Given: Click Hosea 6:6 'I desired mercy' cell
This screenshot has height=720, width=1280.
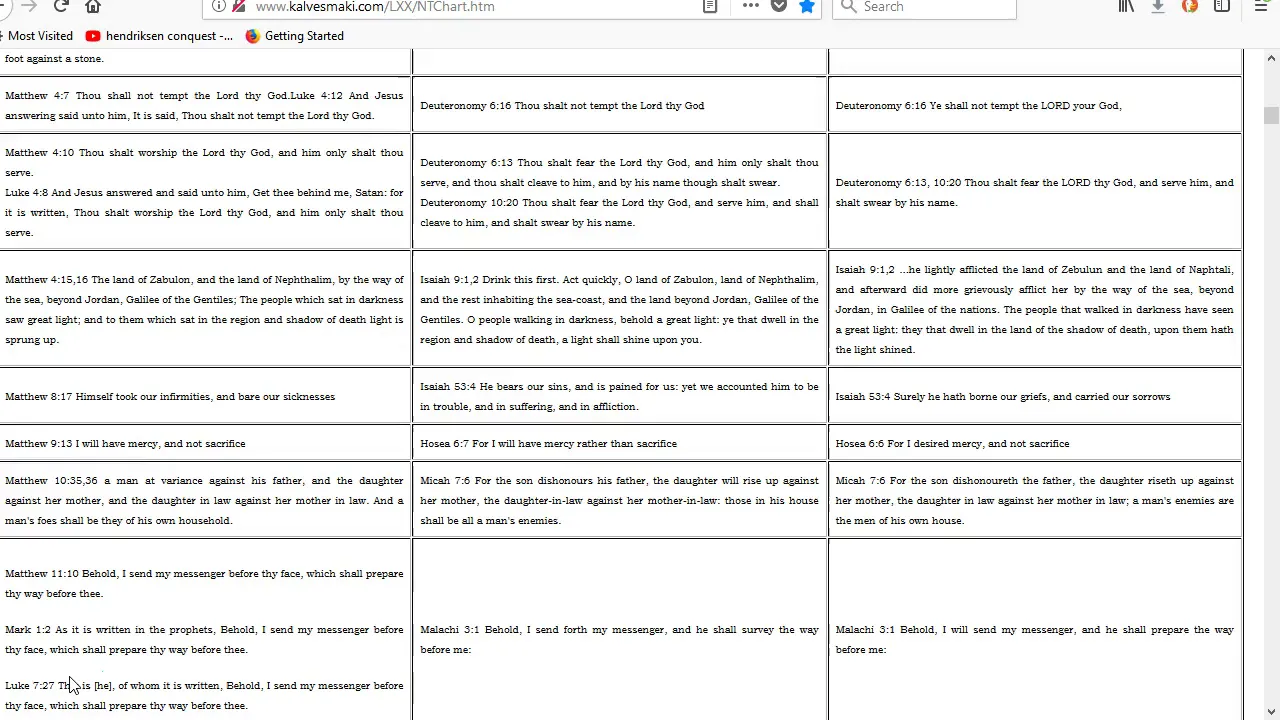Looking at the screenshot, I should pyautogui.click(x=1035, y=443).
